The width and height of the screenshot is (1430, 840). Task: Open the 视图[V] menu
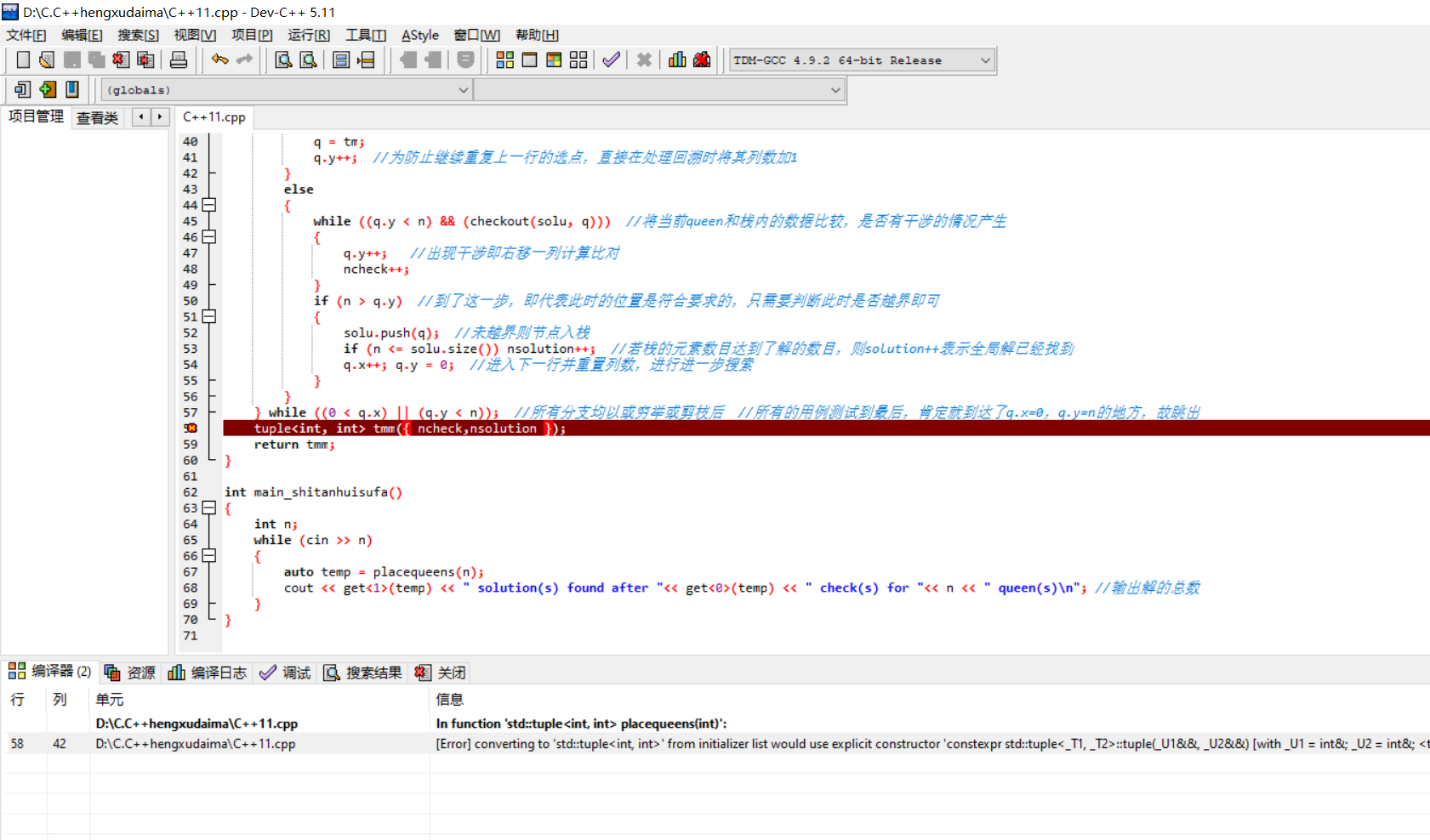[195, 35]
